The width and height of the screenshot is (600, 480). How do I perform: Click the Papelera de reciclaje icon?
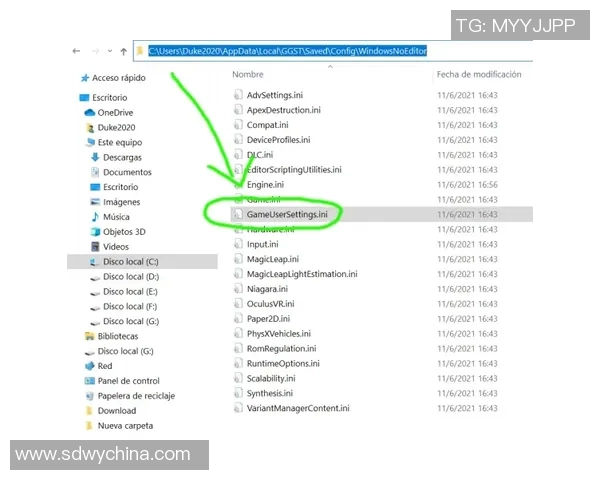[88, 396]
